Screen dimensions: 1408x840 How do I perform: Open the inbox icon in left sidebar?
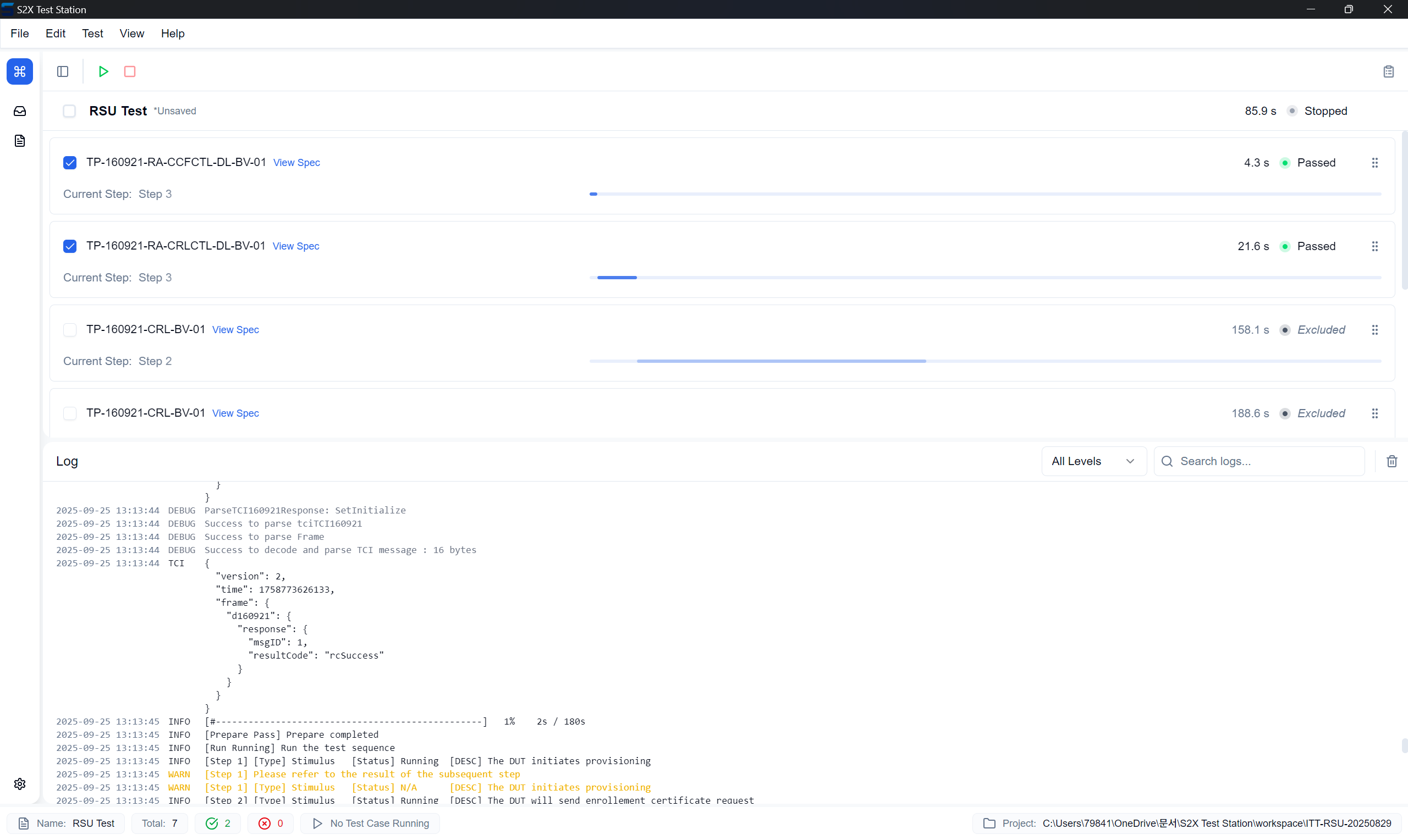(x=20, y=111)
